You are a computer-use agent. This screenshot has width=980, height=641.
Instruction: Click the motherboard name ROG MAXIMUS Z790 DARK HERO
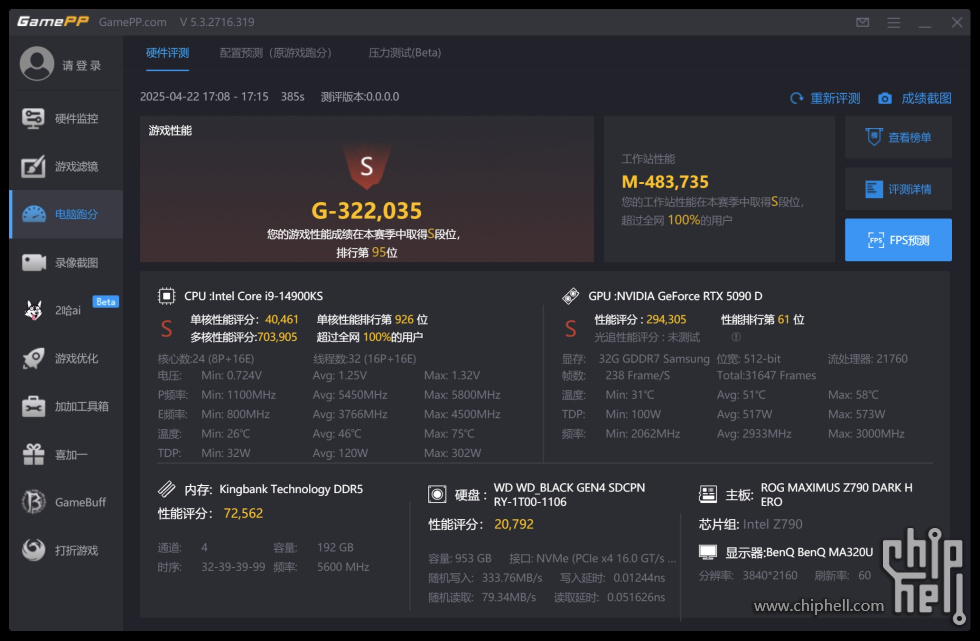(836, 495)
